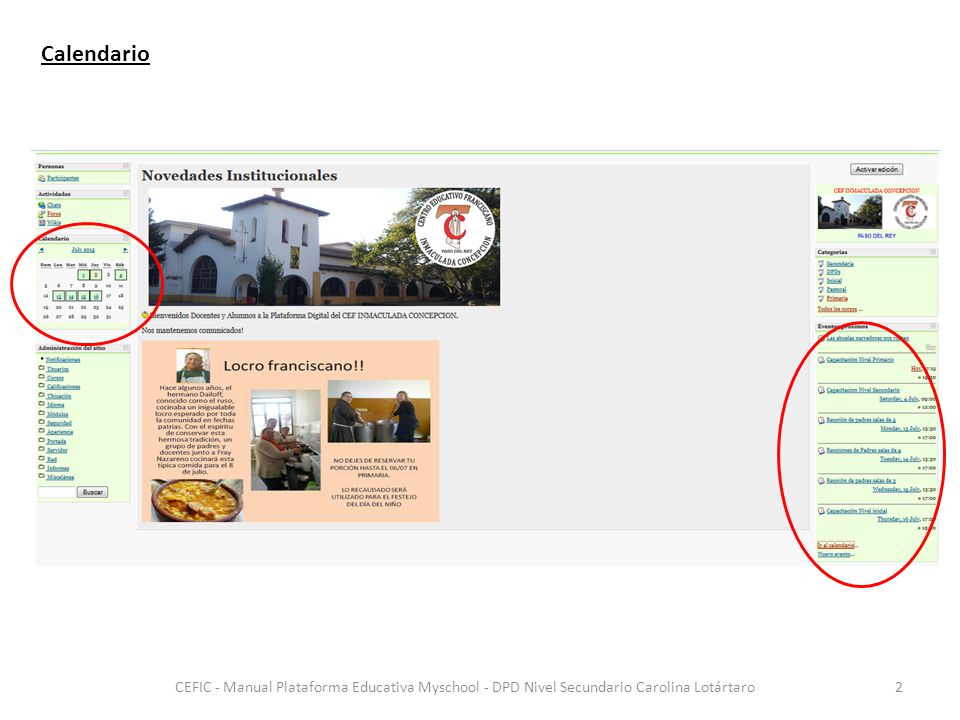
Task: Collapse the Actividades block
Action: (x=126, y=193)
